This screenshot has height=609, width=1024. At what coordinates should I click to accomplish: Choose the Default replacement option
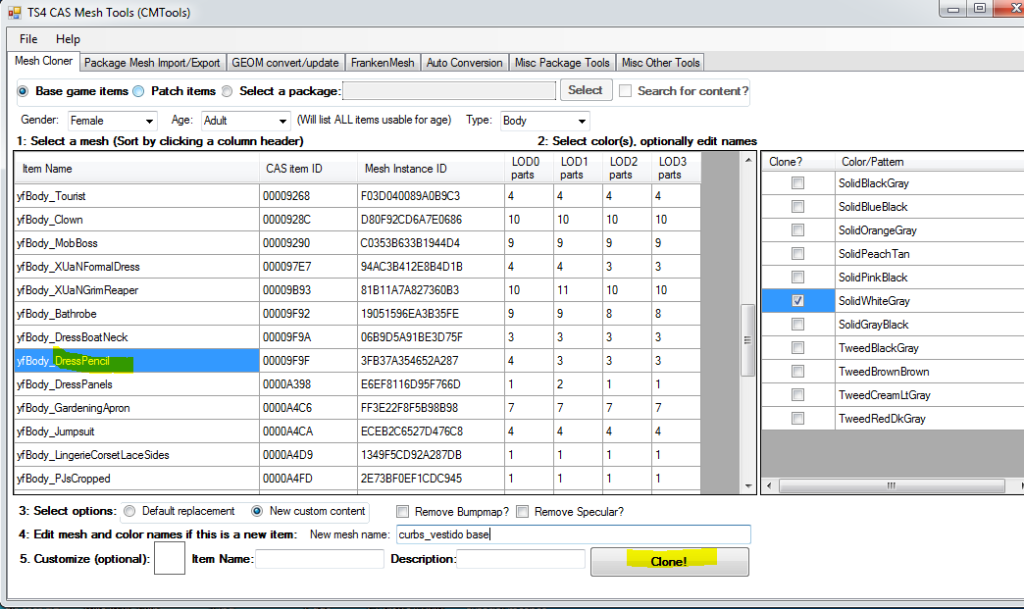click(x=130, y=511)
